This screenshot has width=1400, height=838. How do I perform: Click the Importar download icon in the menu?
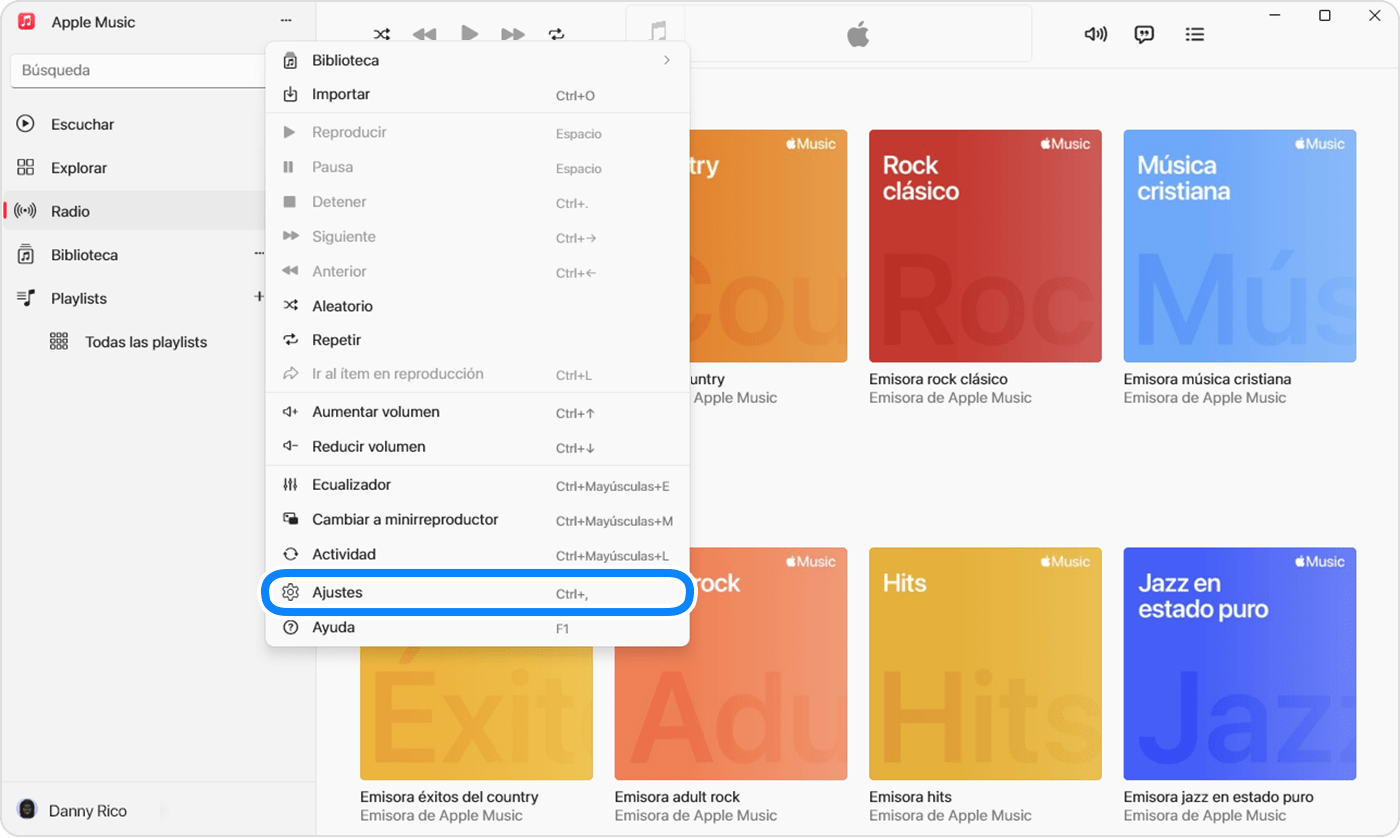[x=291, y=95]
